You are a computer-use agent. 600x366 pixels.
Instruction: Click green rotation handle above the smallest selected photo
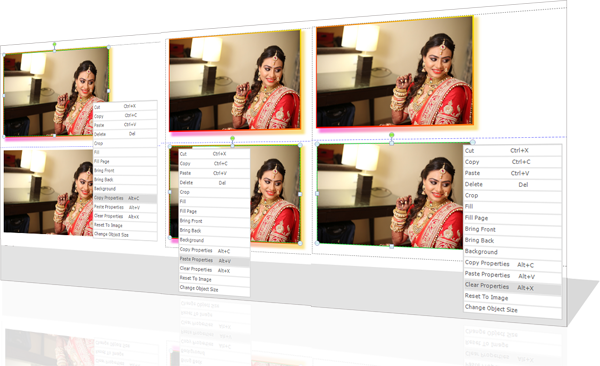55,44
